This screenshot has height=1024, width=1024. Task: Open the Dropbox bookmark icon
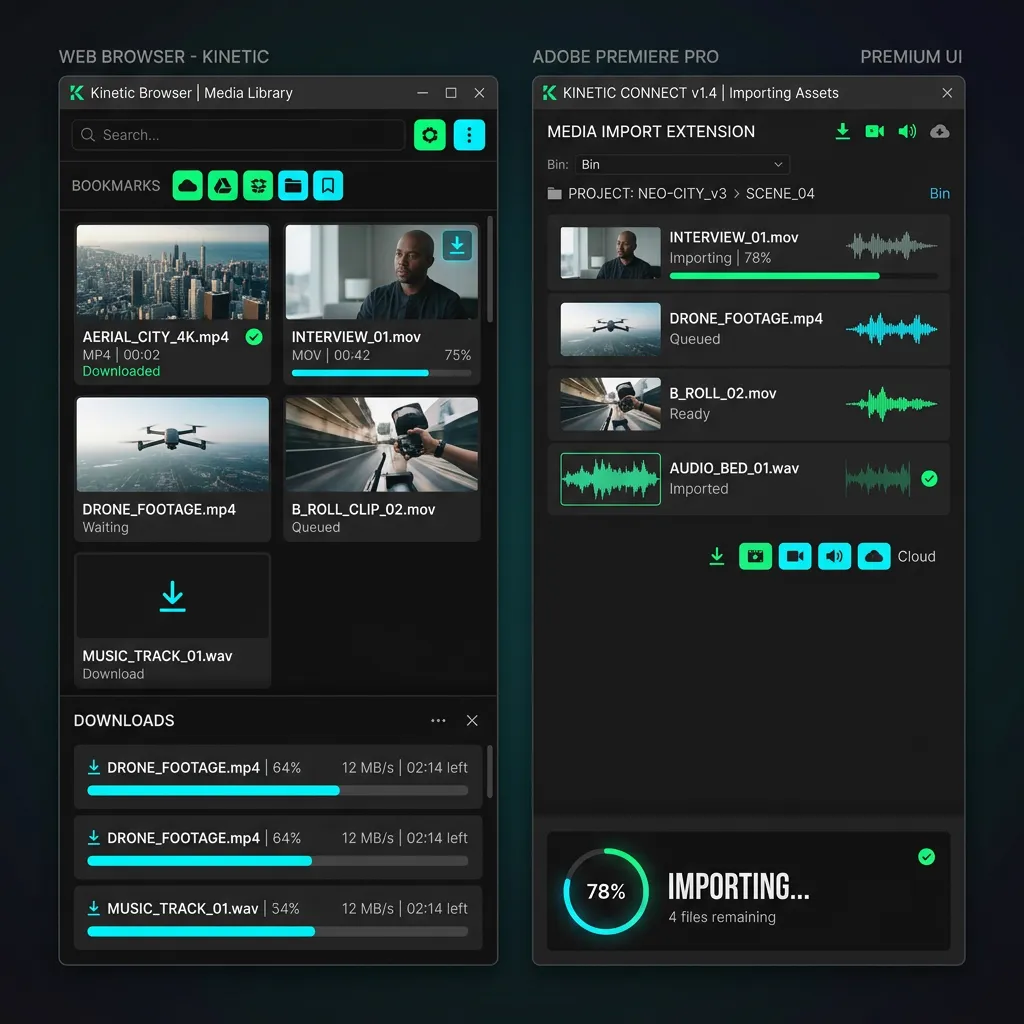(x=258, y=185)
